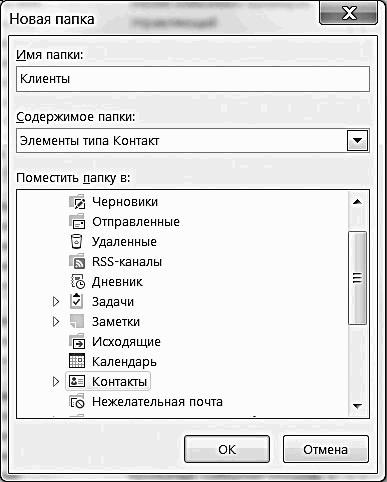Expand the Заметки tree node
The height and width of the screenshot is (482, 387).
pyautogui.click(x=56, y=322)
